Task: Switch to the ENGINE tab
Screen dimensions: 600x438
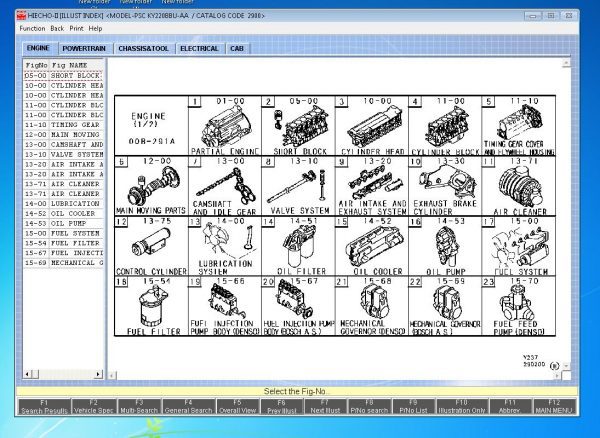Action: pyautogui.click(x=38, y=48)
